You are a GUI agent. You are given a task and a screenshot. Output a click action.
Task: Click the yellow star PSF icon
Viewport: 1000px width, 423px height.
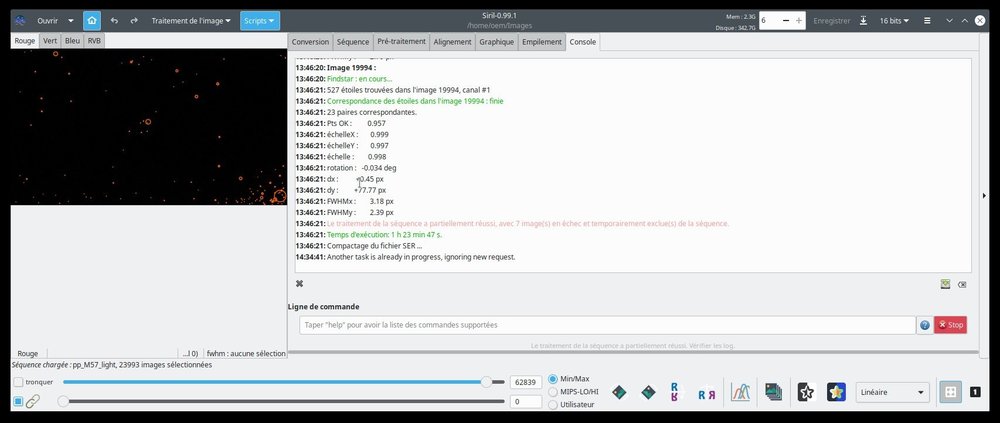pyautogui.click(x=836, y=392)
